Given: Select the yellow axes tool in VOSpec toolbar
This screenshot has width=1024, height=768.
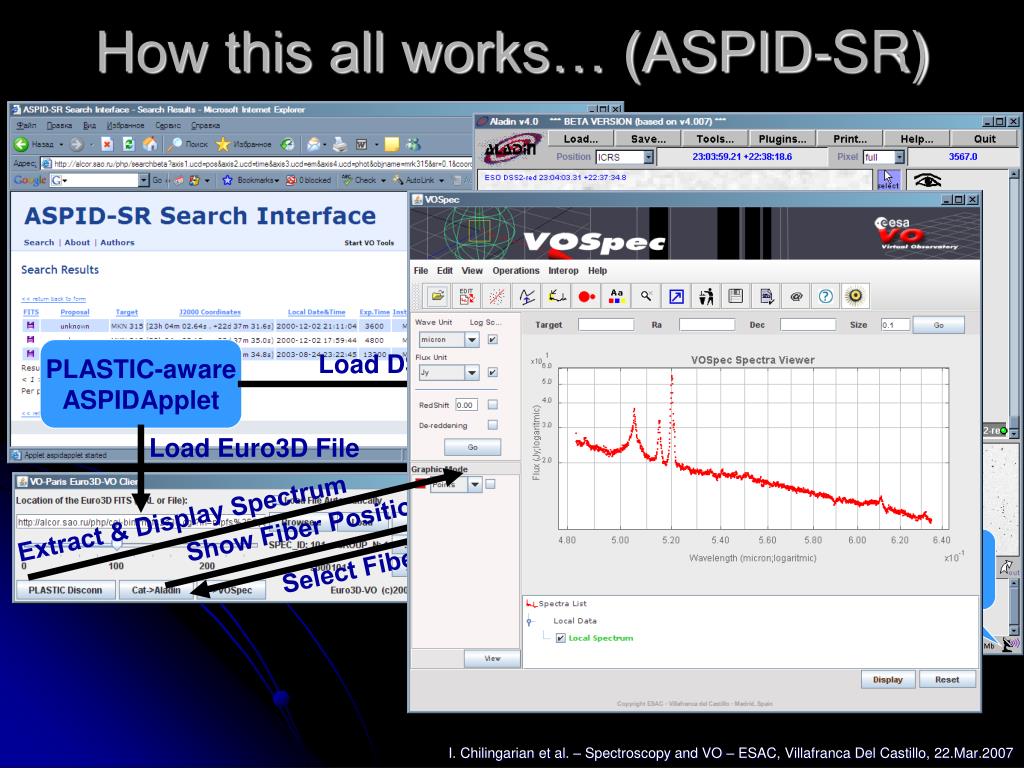Looking at the screenshot, I should 556,296.
